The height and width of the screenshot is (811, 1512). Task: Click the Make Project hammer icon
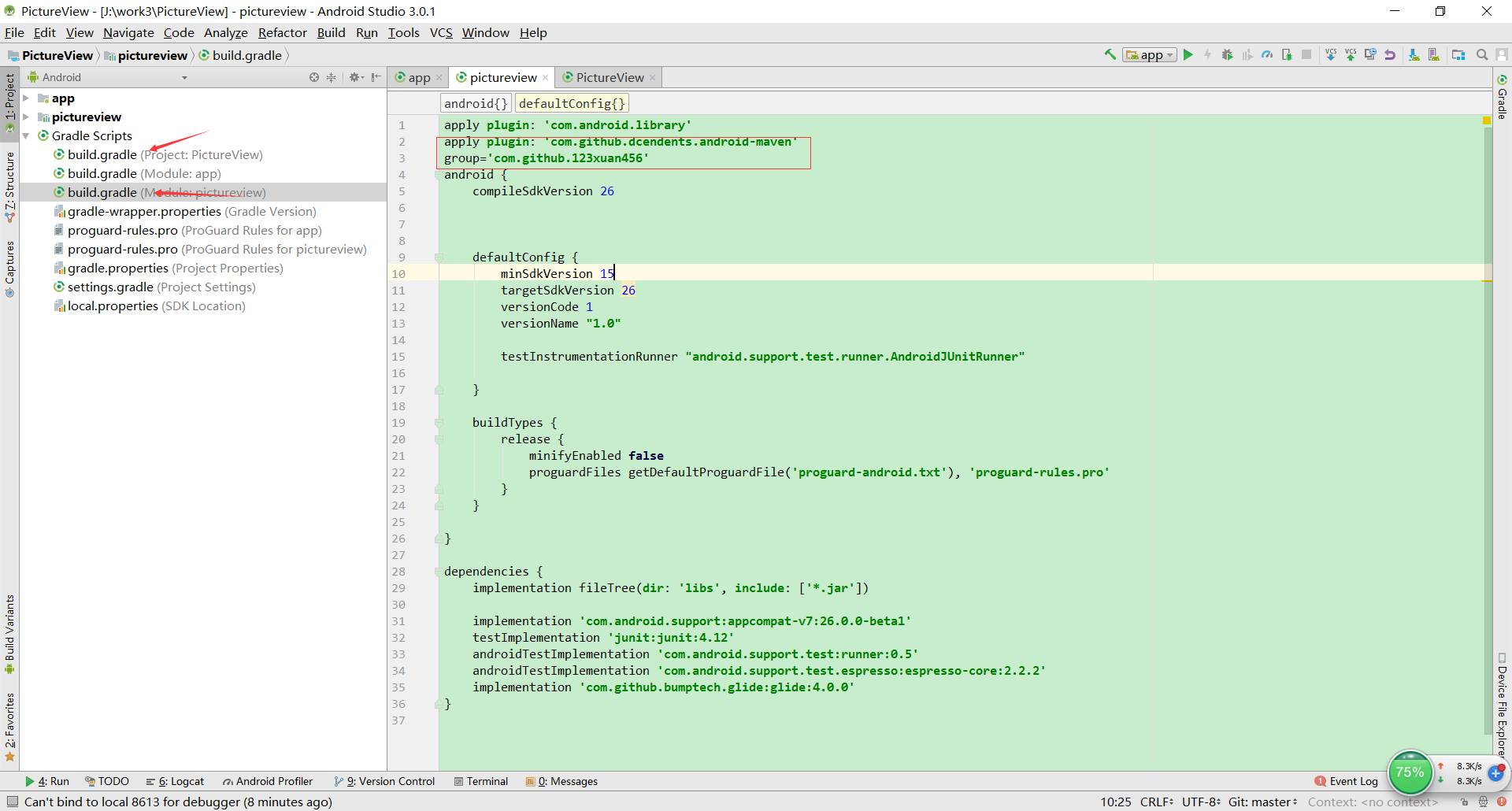[1110, 54]
